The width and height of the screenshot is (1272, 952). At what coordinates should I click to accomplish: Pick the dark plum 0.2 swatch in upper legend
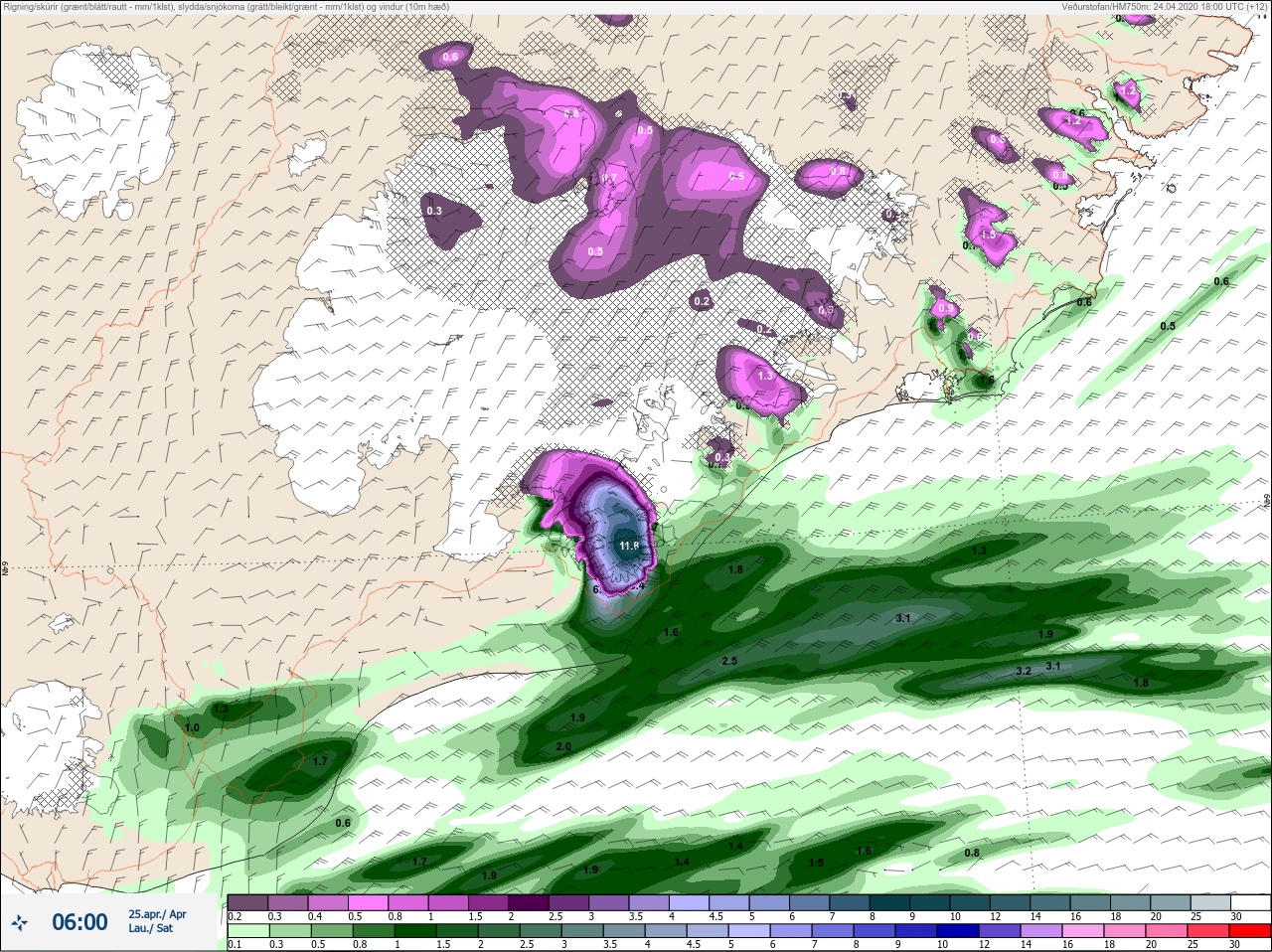tap(247, 902)
